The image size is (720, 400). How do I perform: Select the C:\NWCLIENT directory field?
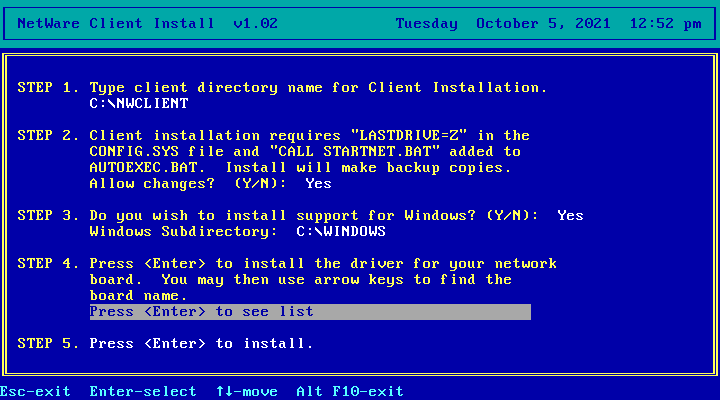tap(139, 103)
